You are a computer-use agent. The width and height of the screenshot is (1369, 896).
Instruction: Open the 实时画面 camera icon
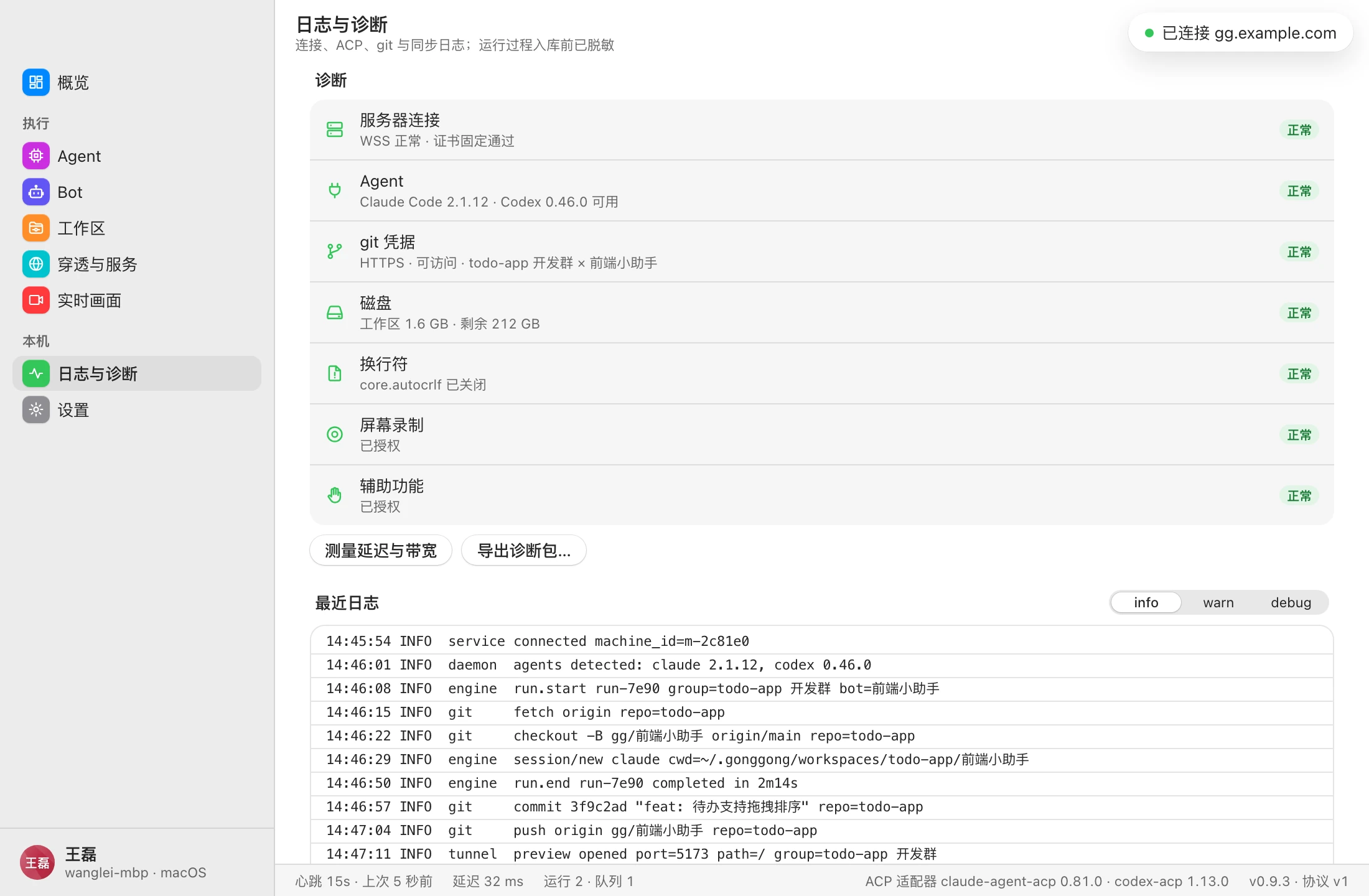(x=36, y=300)
